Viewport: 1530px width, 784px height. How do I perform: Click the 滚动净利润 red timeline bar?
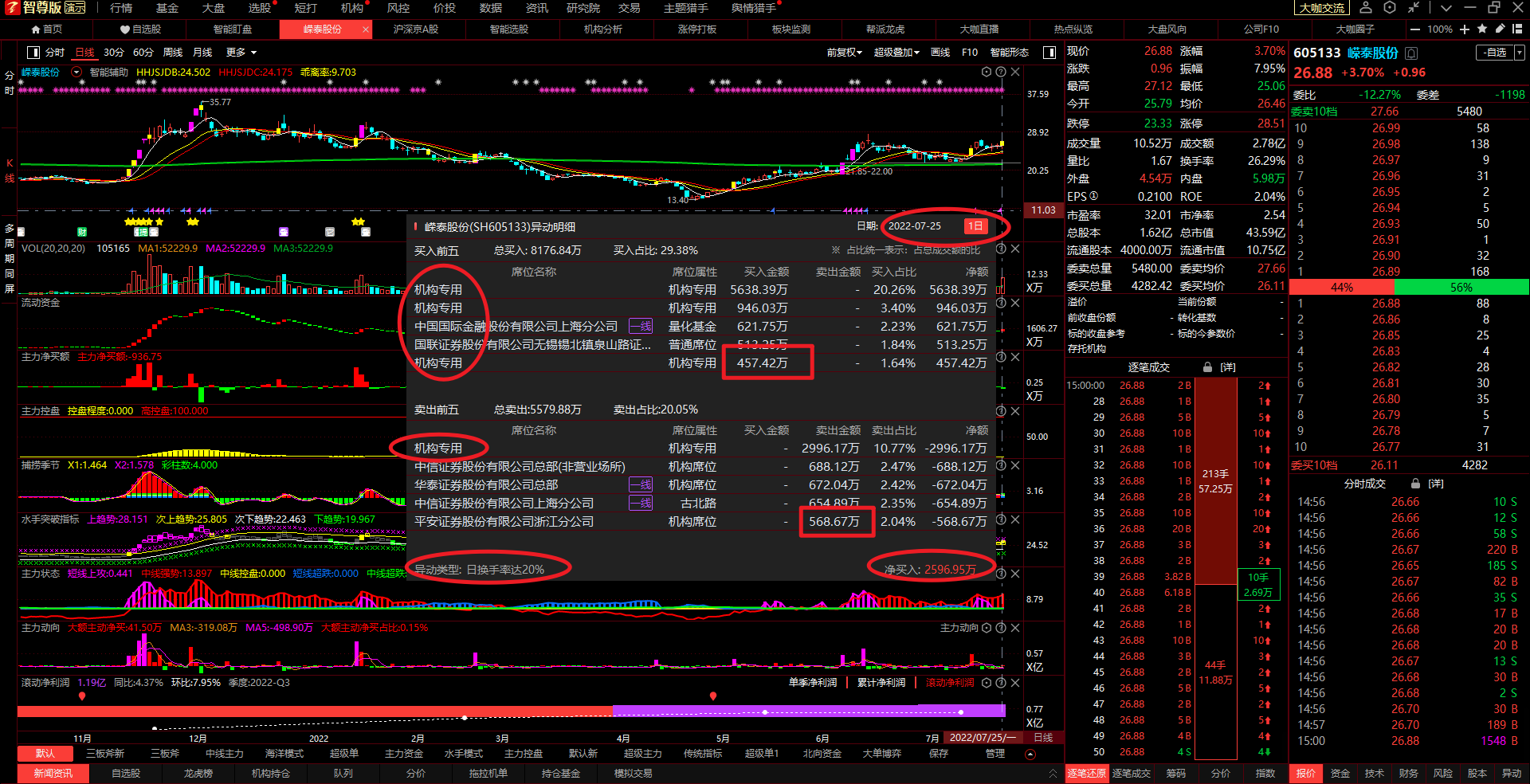point(315,711)
